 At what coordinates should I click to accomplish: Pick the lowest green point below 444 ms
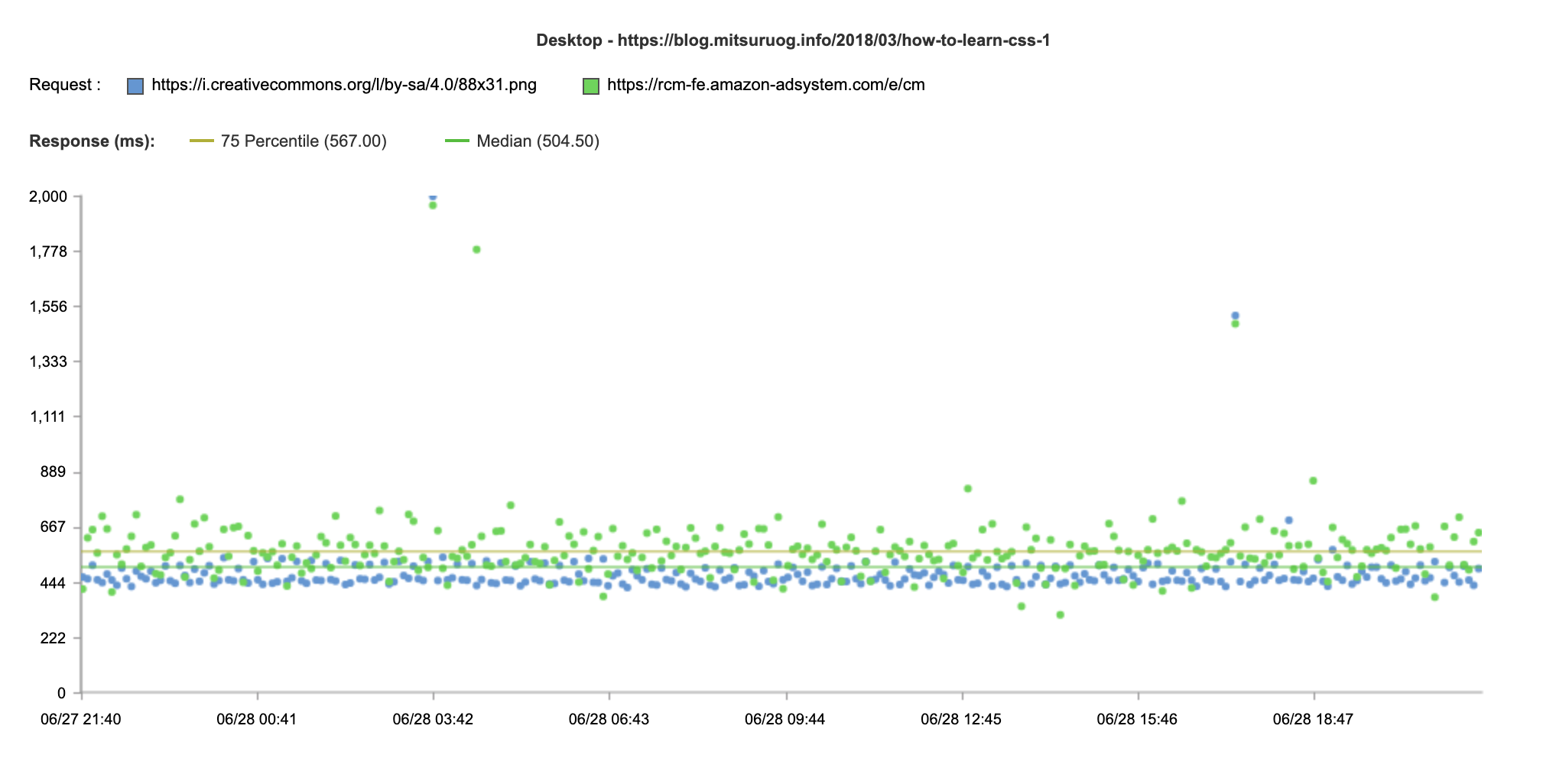pos(1060,614)
